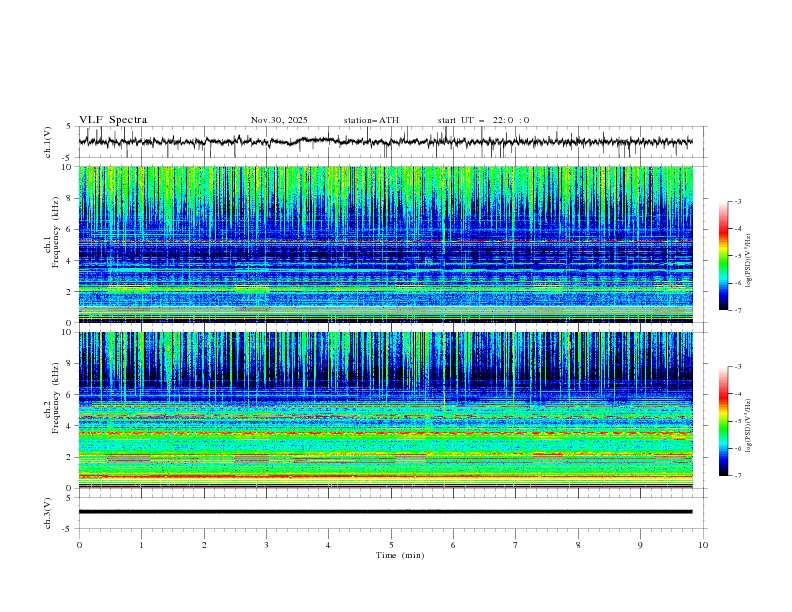Click the ch.1 frequency spectrogram panel
This screenshot has height=612, width=792.
point(386,244)
